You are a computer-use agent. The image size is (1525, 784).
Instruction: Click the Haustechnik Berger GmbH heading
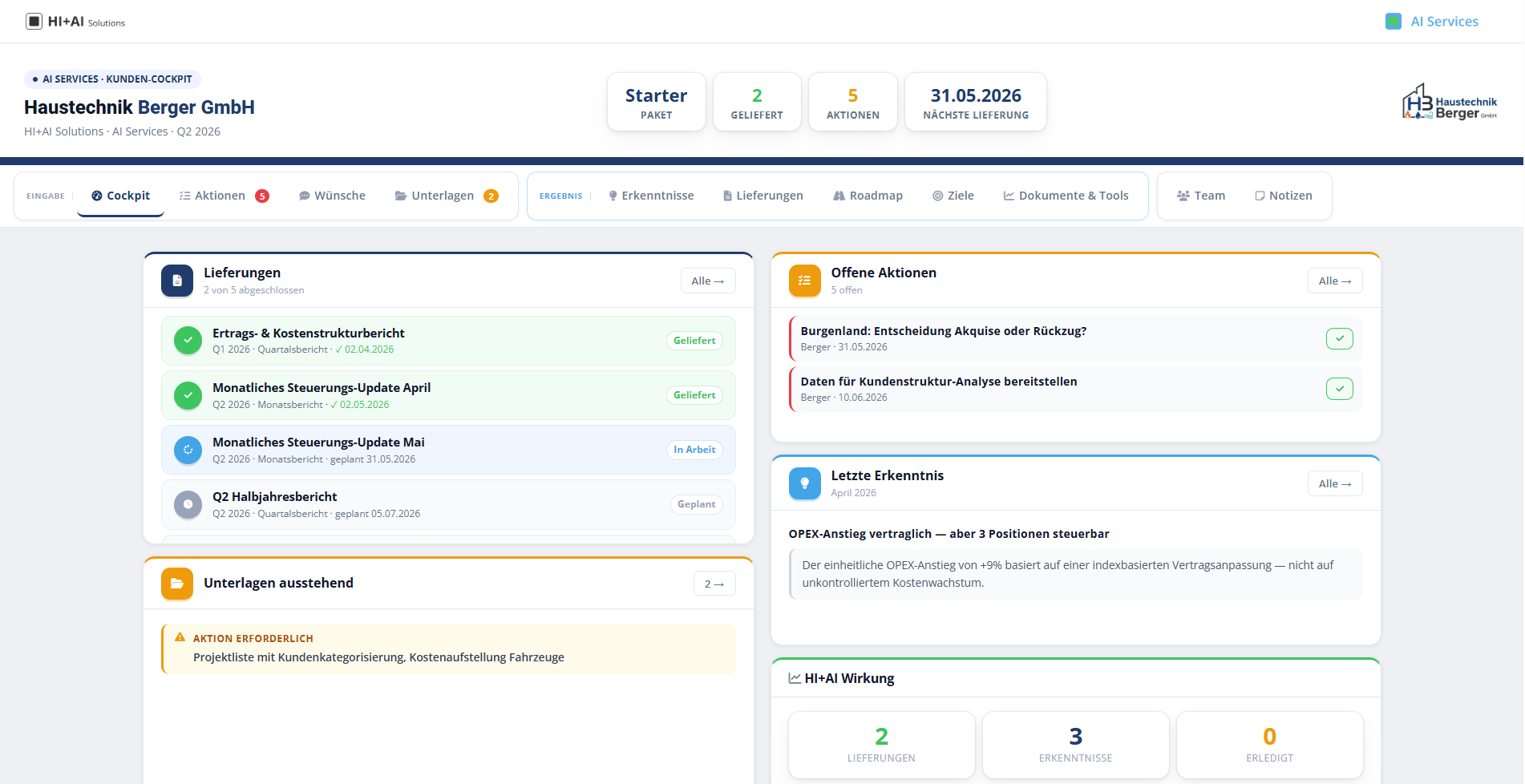140,107
